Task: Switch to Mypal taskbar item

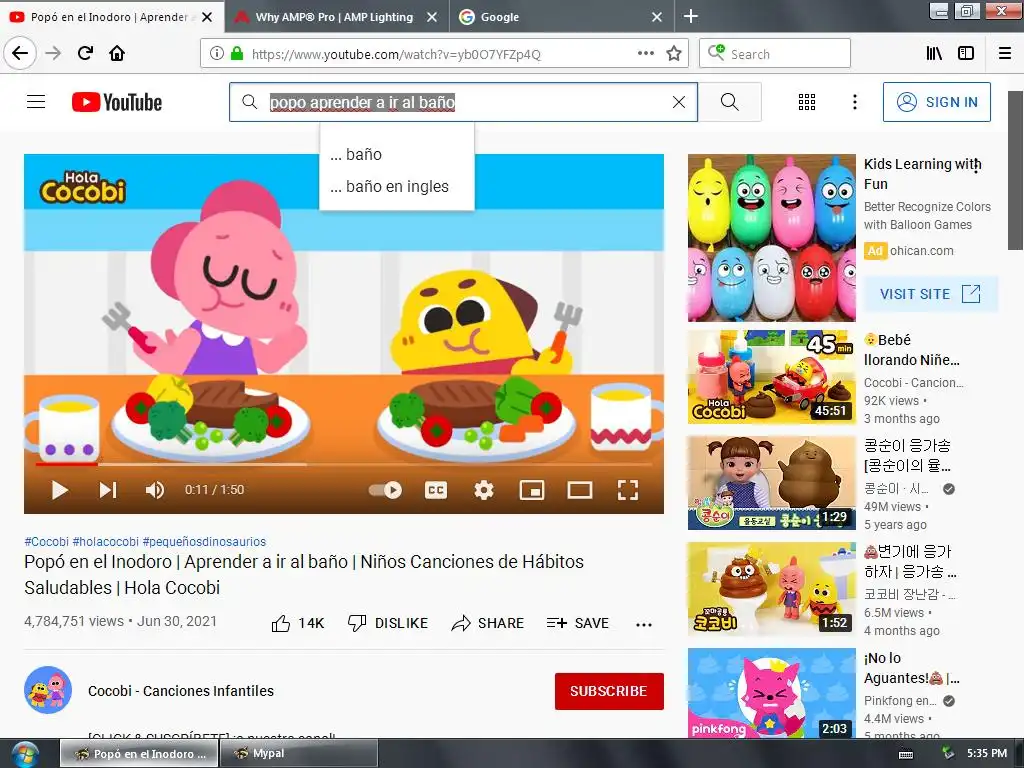Action: pos(299,753)
